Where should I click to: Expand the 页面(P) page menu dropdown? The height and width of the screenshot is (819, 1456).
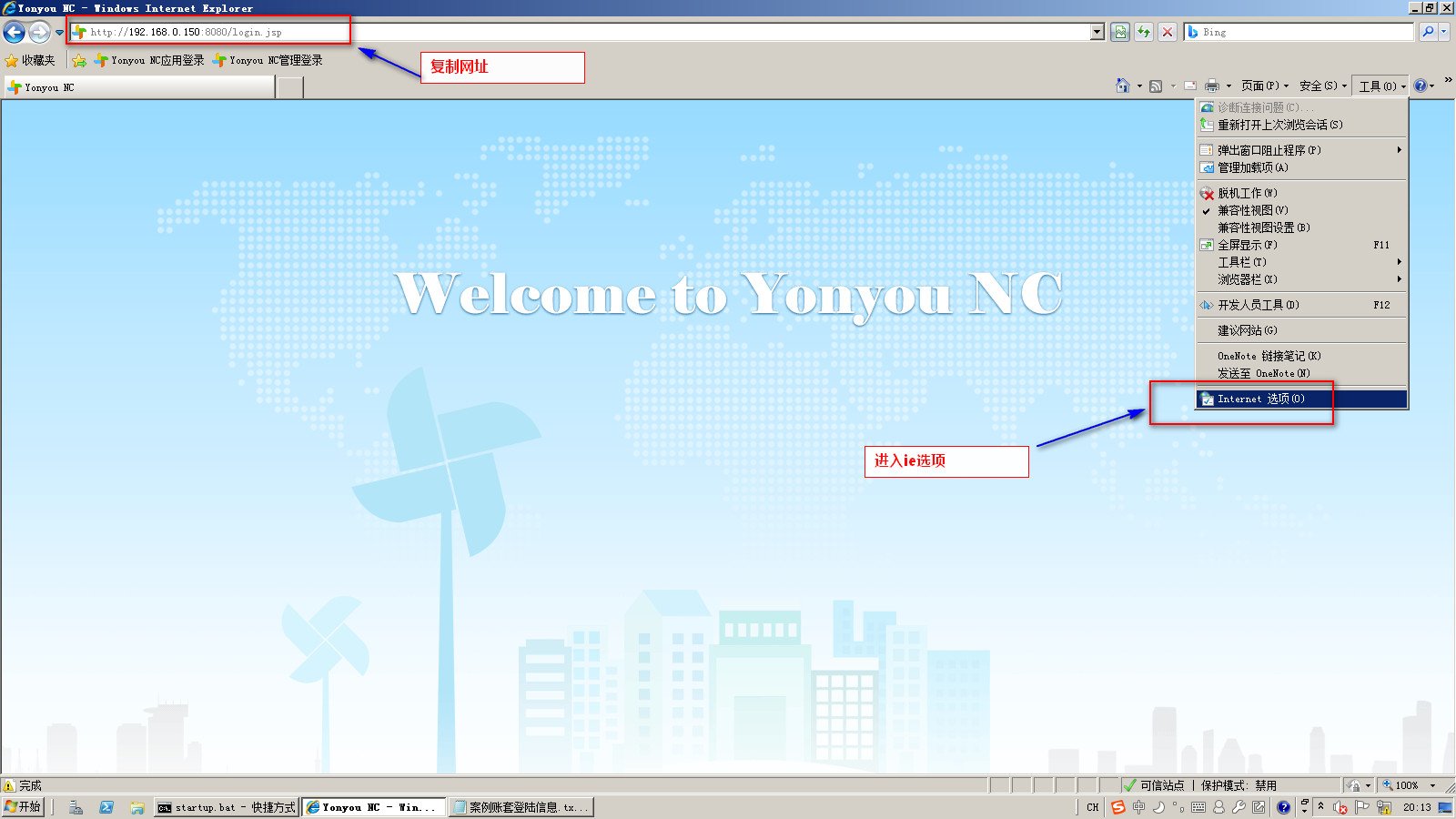[1264, 86]
